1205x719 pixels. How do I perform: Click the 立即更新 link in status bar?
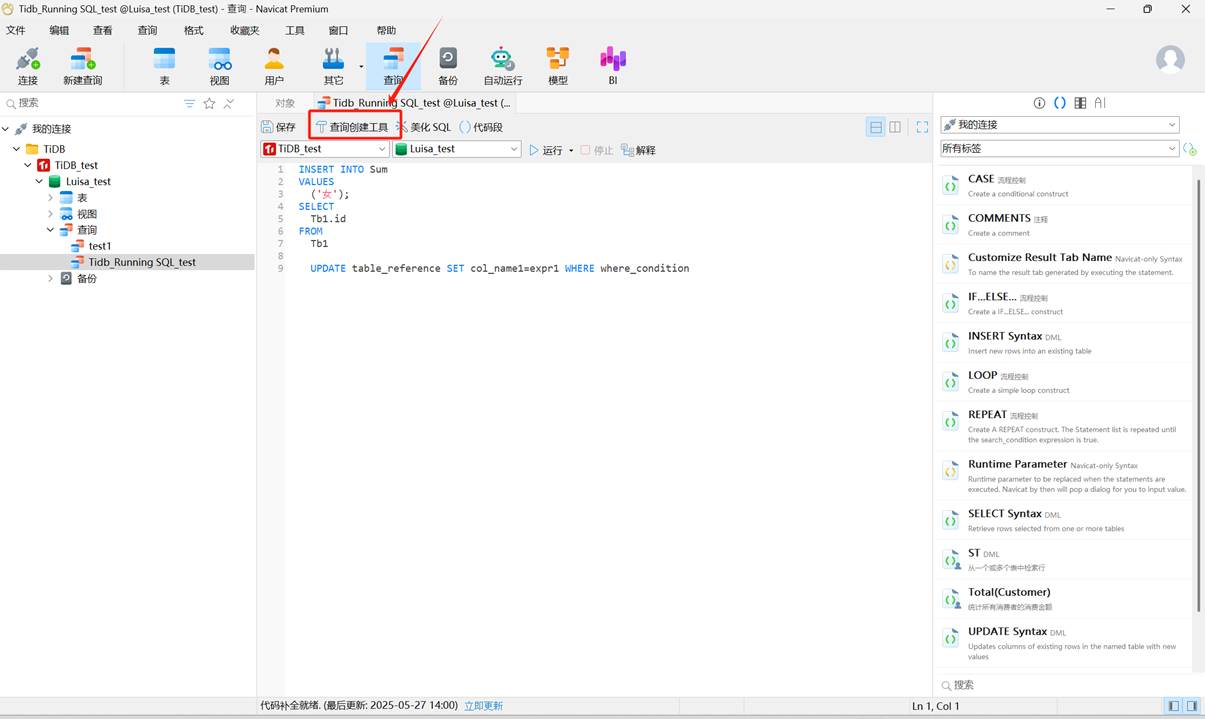(483, 706)
